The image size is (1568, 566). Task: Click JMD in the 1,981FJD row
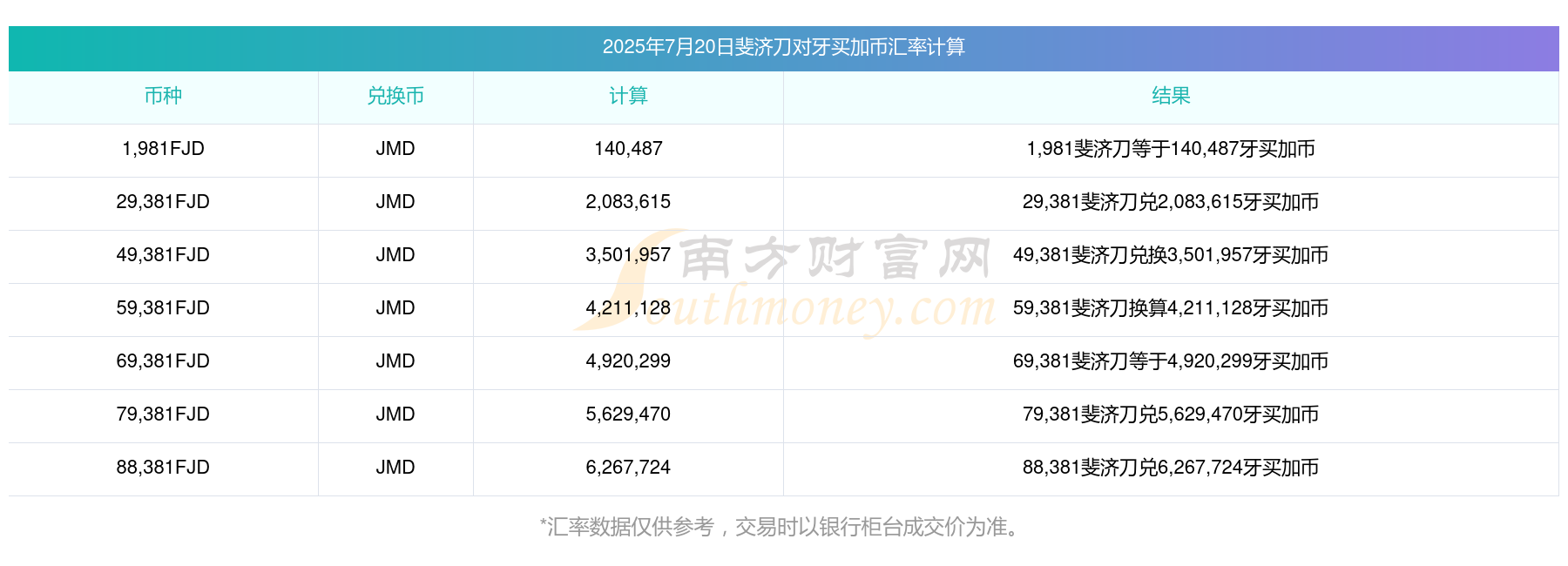pyautogui.click(x=395, y=149)
